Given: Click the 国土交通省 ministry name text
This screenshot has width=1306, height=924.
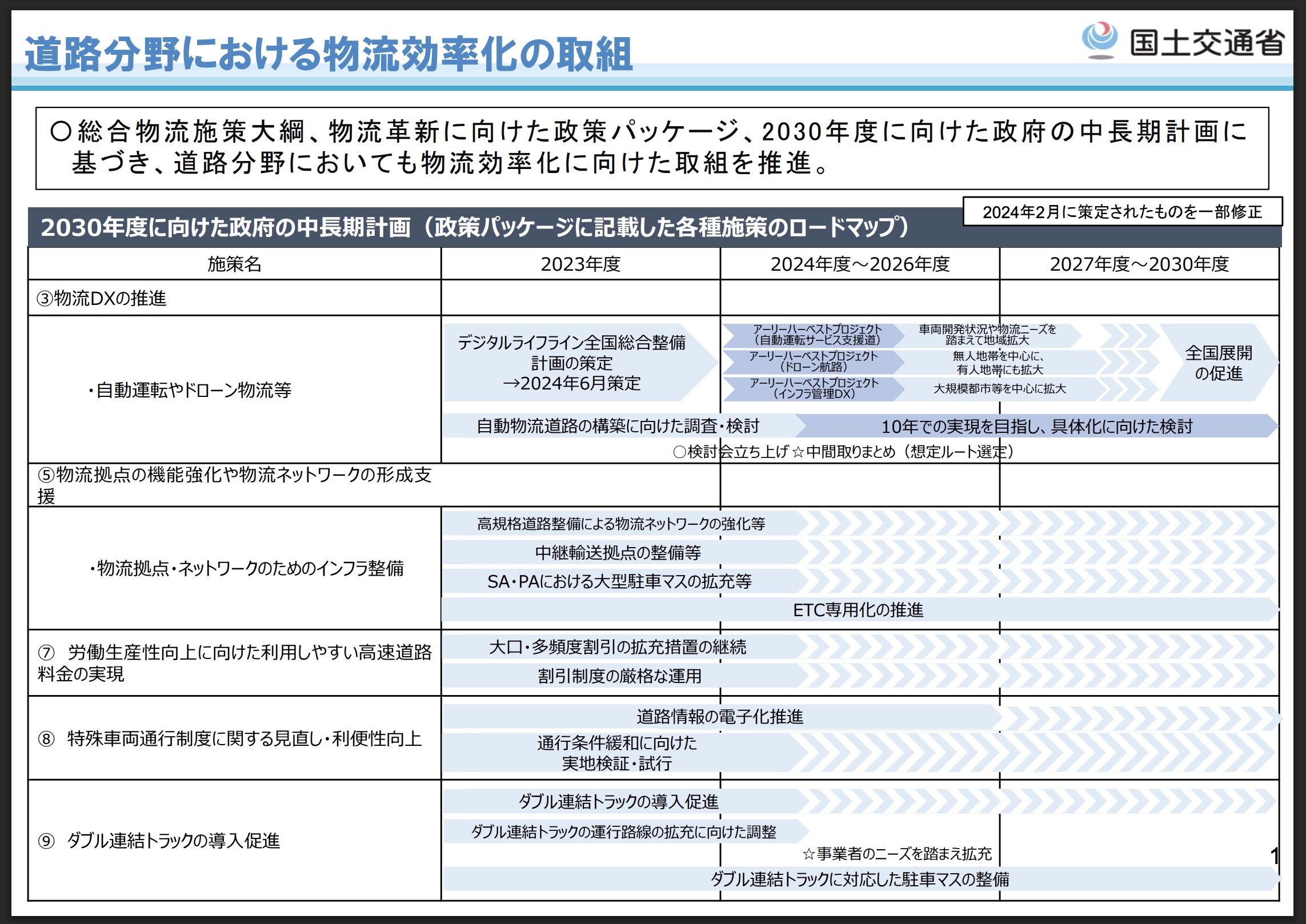Looking at the screenshot, I should coord(1207,42).
